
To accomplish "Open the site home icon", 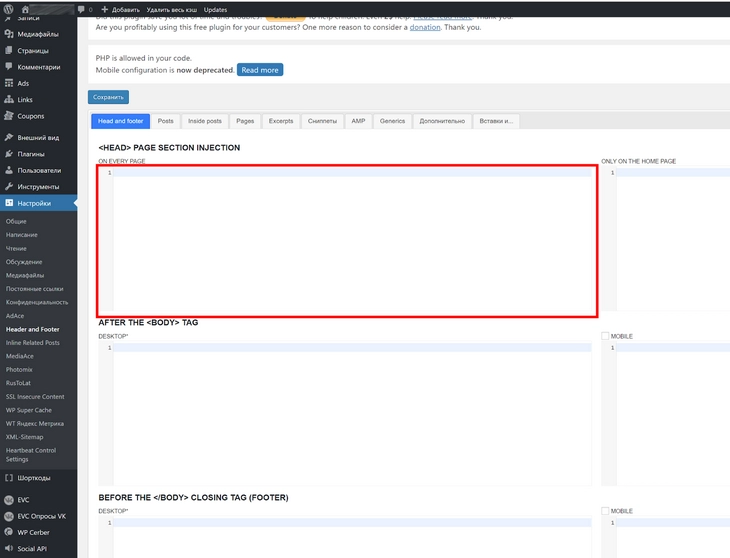I will pyautogui.click(x=25, y=9).
